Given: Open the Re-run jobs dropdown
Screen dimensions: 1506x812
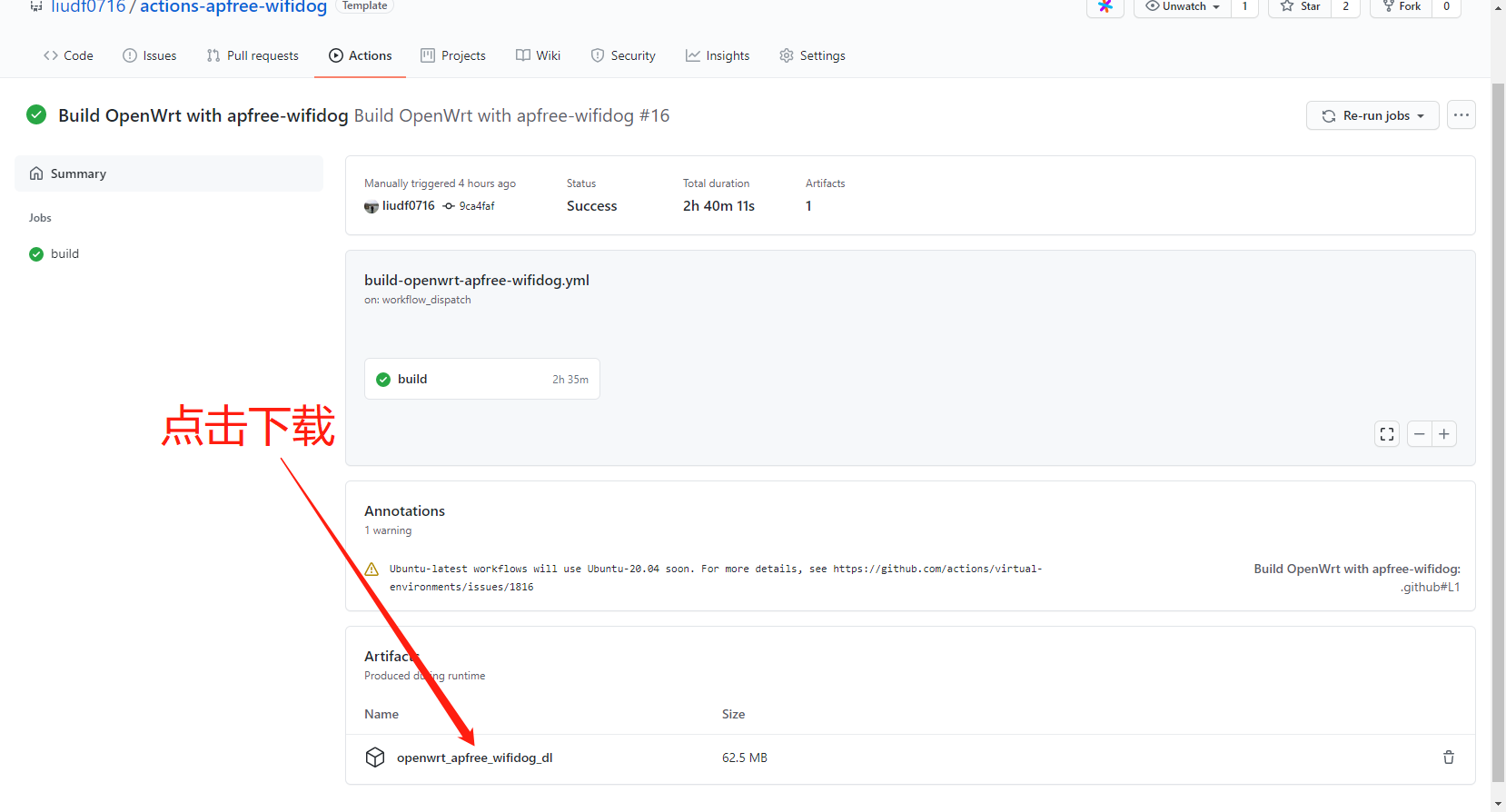Looking at the screenshot, I should coord(1372,115).
